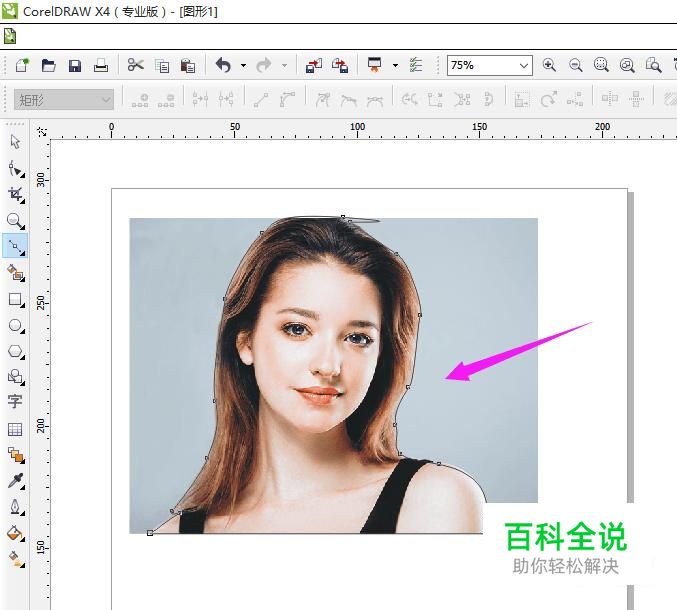The height and width of the screenshot is (610, 677).
Task: Select the Shape tool in the toolbox
Action: click(16, 169)
